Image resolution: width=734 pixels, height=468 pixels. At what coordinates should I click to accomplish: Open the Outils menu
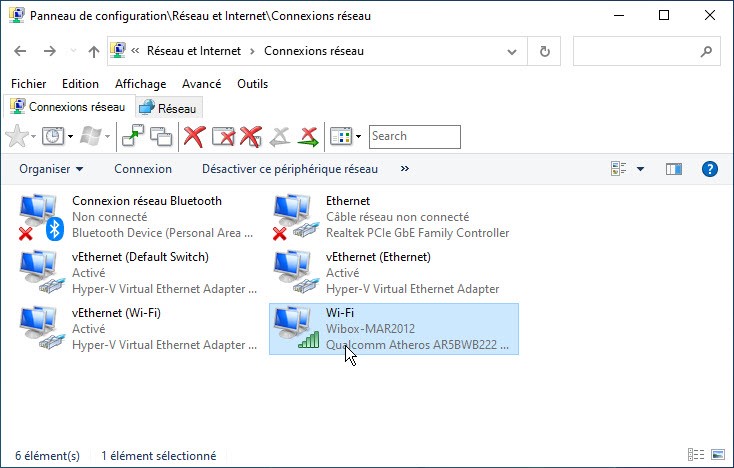(x=252, y=84)
